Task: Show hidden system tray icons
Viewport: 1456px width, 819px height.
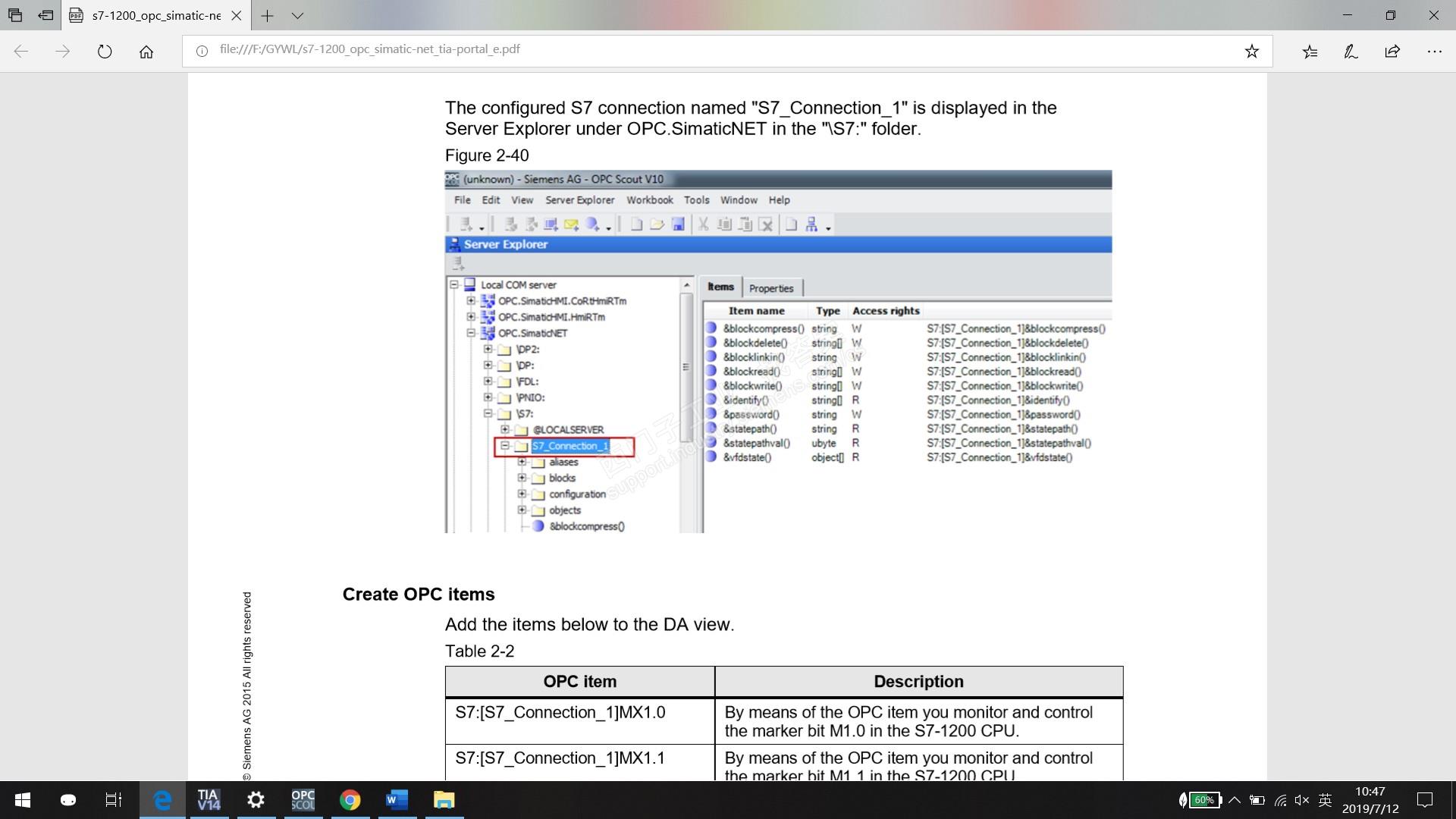Action: pos(1234,800)
